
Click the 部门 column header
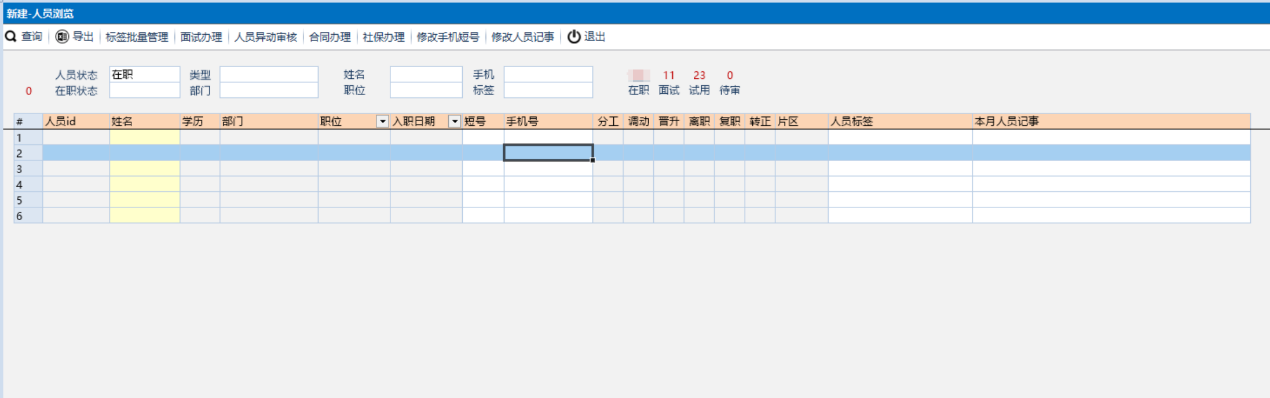[x=269, y=121]
